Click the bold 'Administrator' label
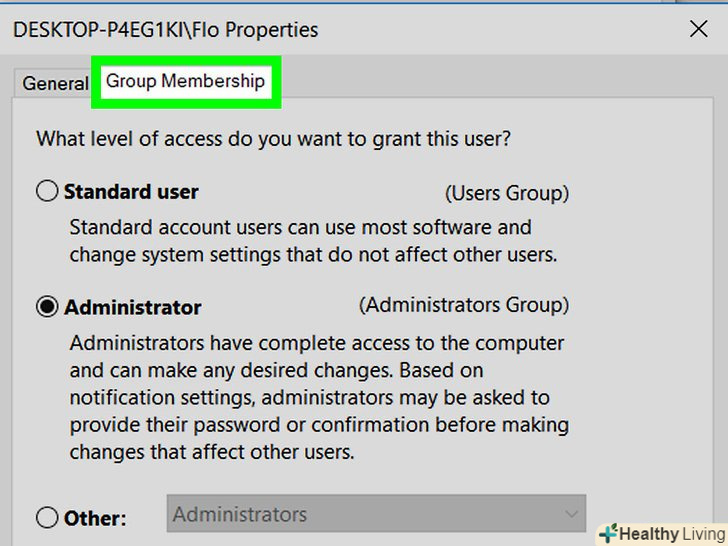The height and width of the screenshot is (546, 728). point(133,307)
